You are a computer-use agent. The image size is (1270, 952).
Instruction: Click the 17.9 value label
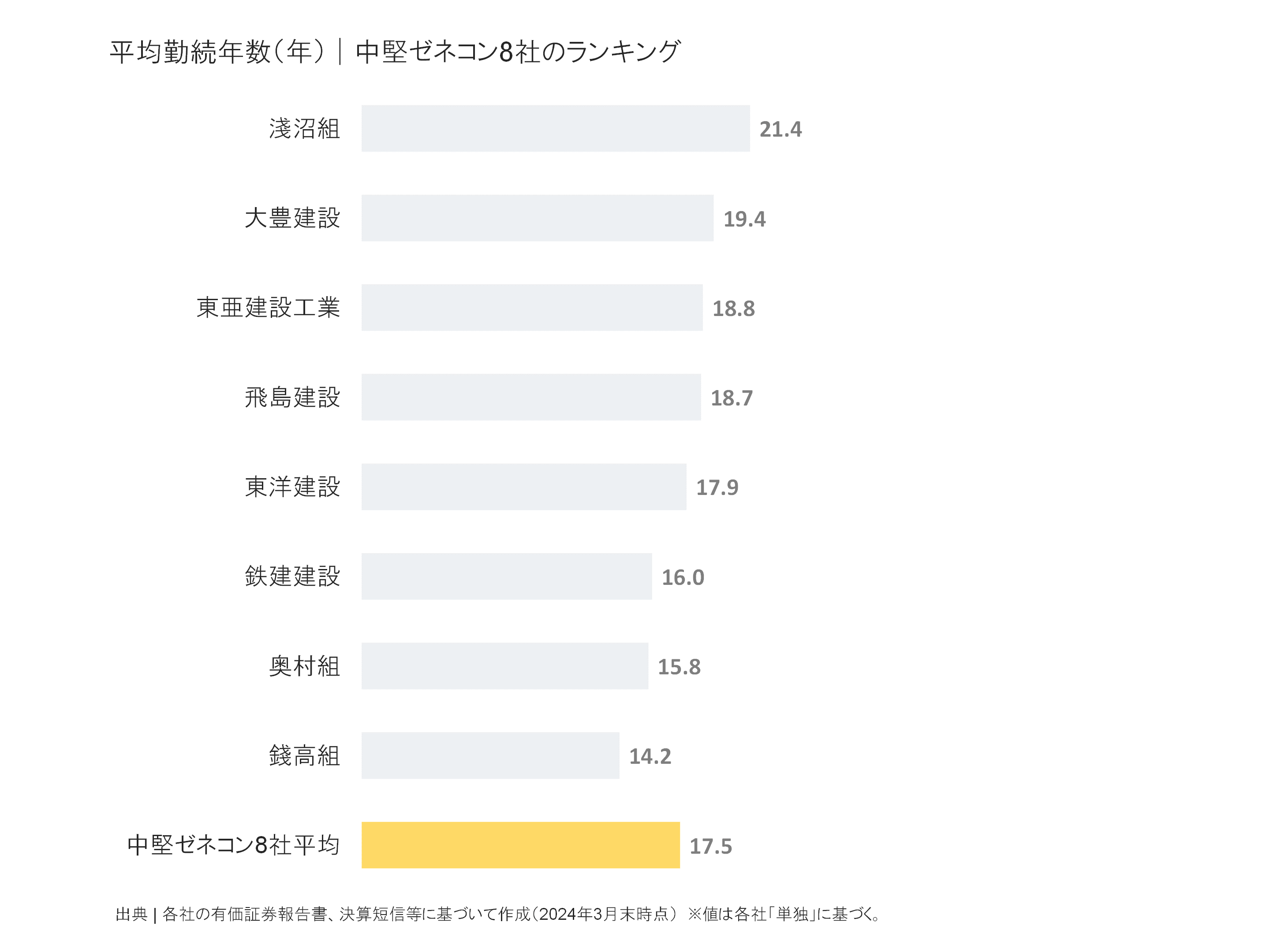[x=717, y=488]
